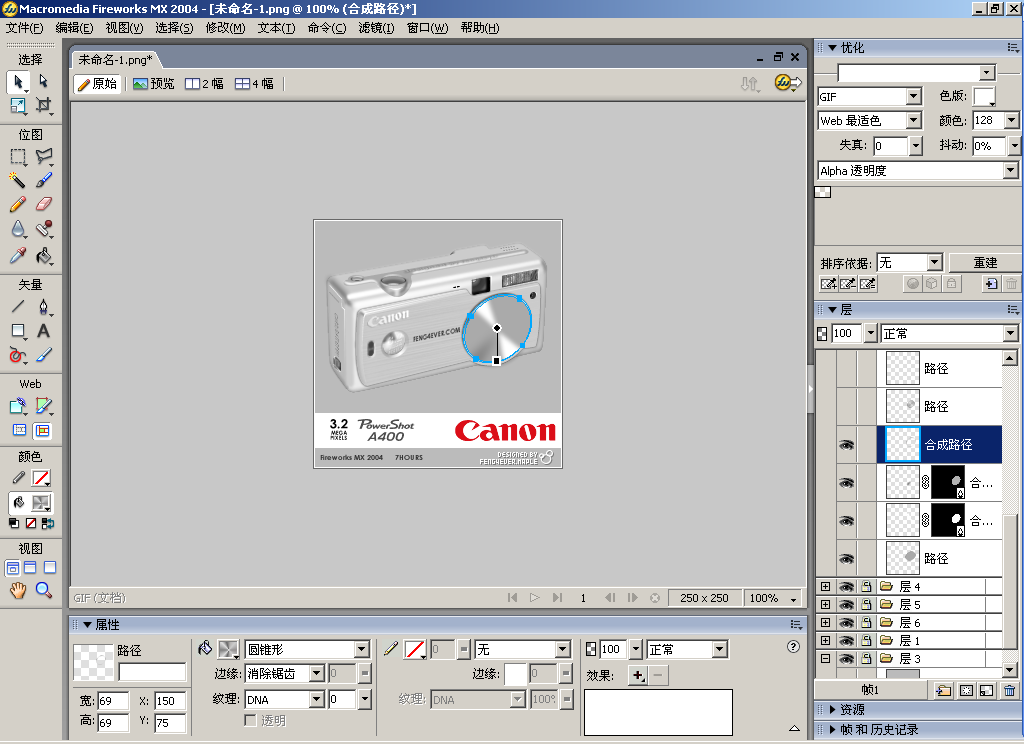The image size is (1024, 744).
Task: Select the Rubber Stamp tool
Action: pyautogui.click(x=43, y=229)
